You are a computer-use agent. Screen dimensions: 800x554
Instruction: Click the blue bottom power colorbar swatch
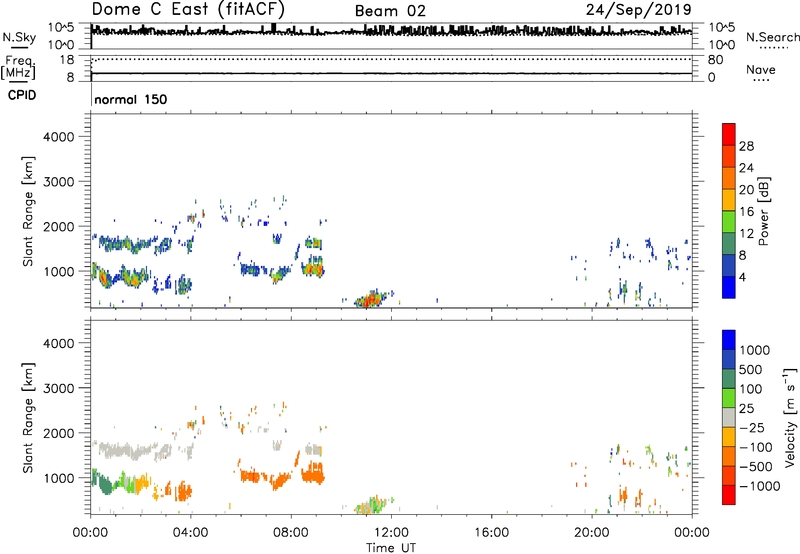(729, 287)
